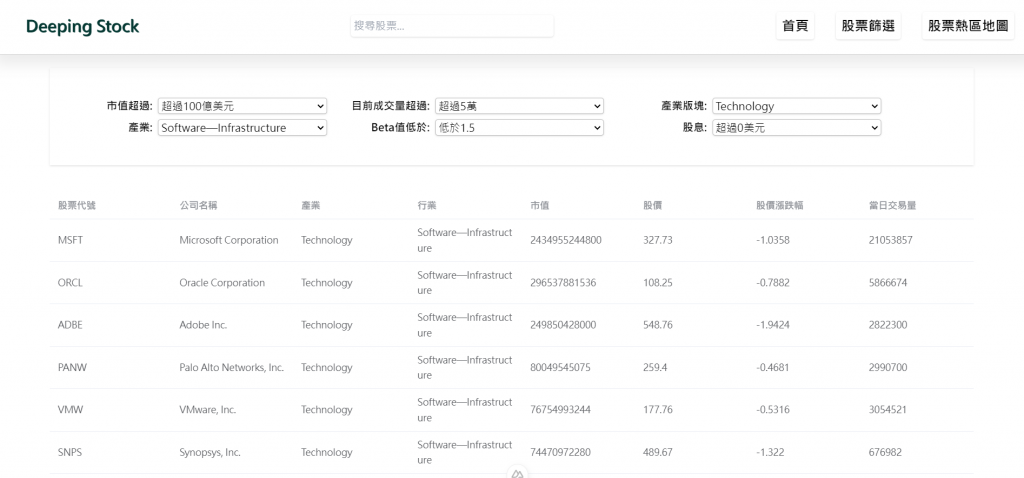Click stock price 108.25

(658, 283)
